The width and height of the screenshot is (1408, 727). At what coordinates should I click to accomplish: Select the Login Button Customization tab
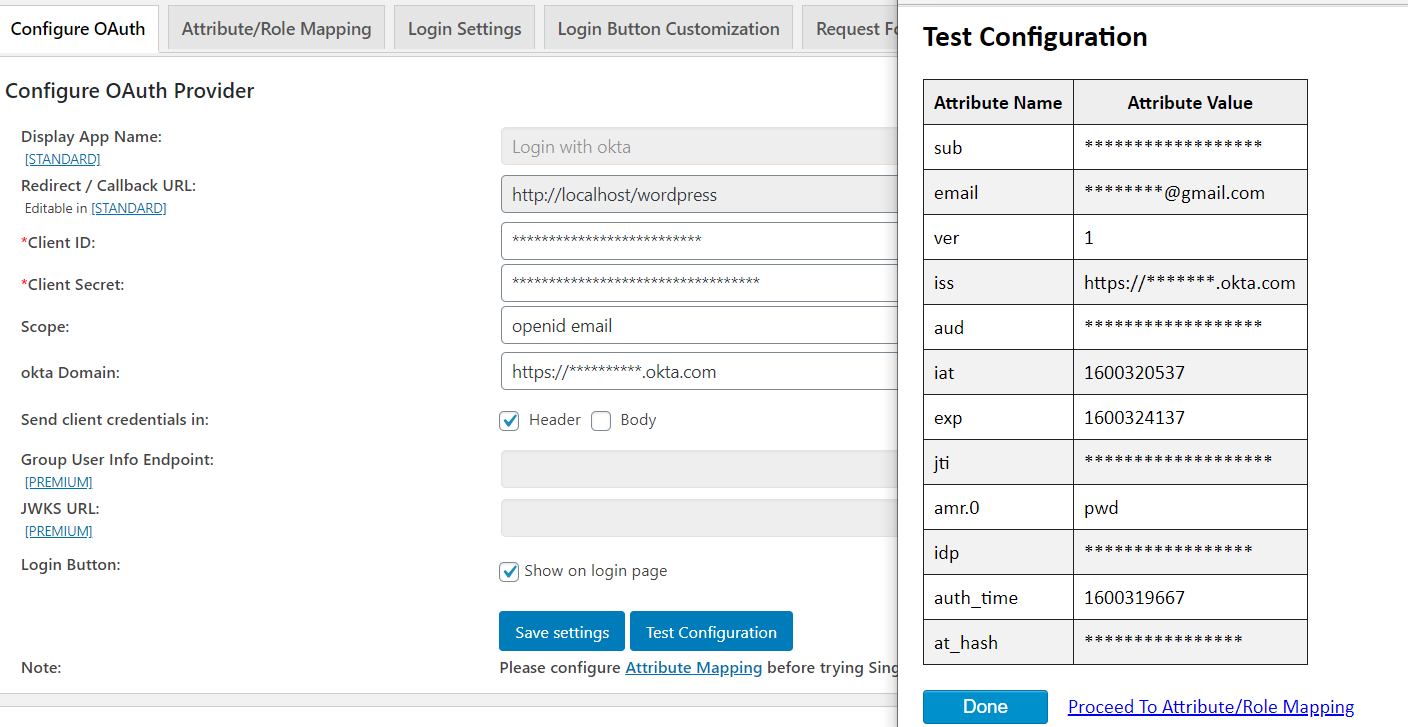pyautogui.click(x=668, y=29)
